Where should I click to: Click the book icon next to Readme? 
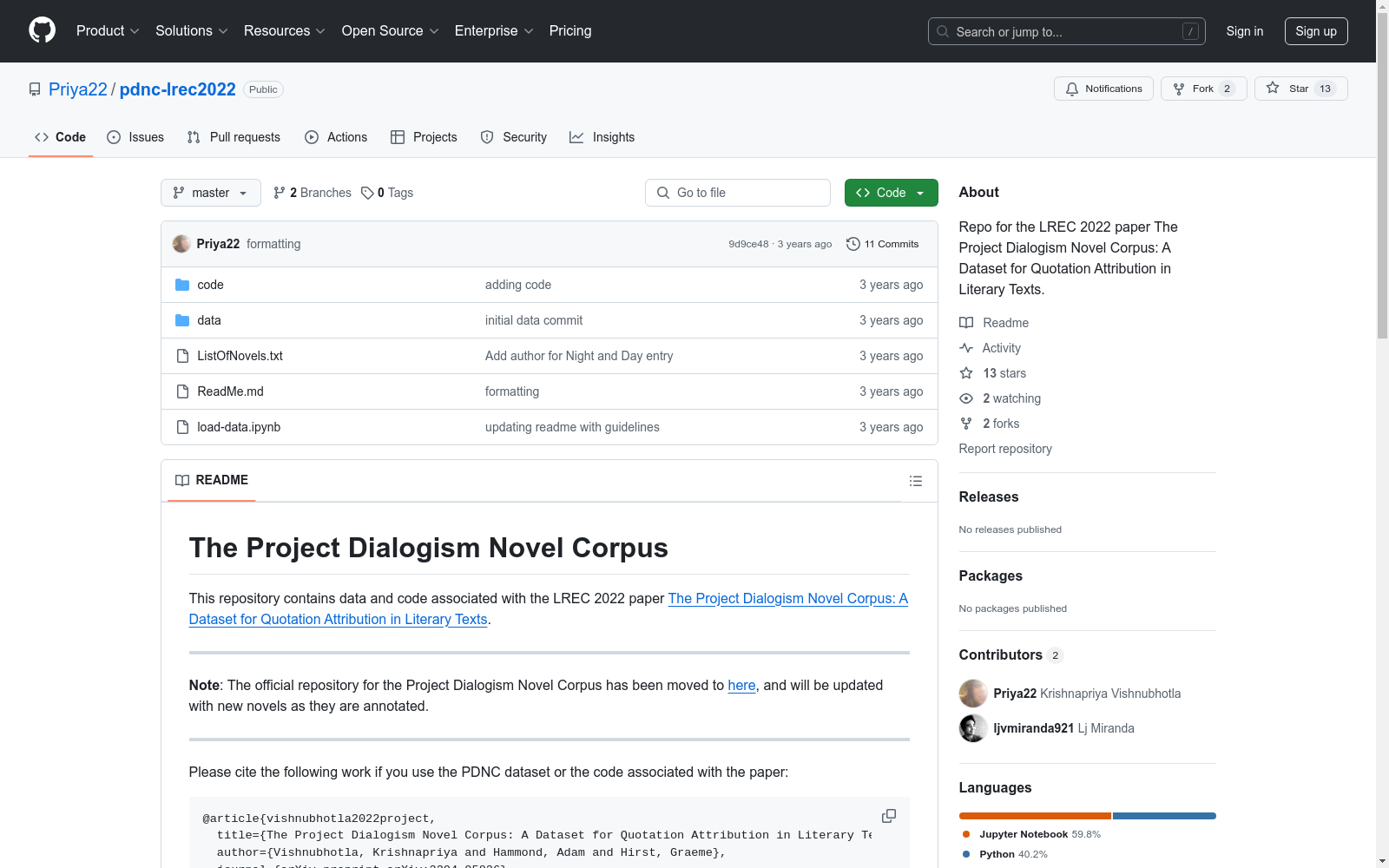point(966,323)
